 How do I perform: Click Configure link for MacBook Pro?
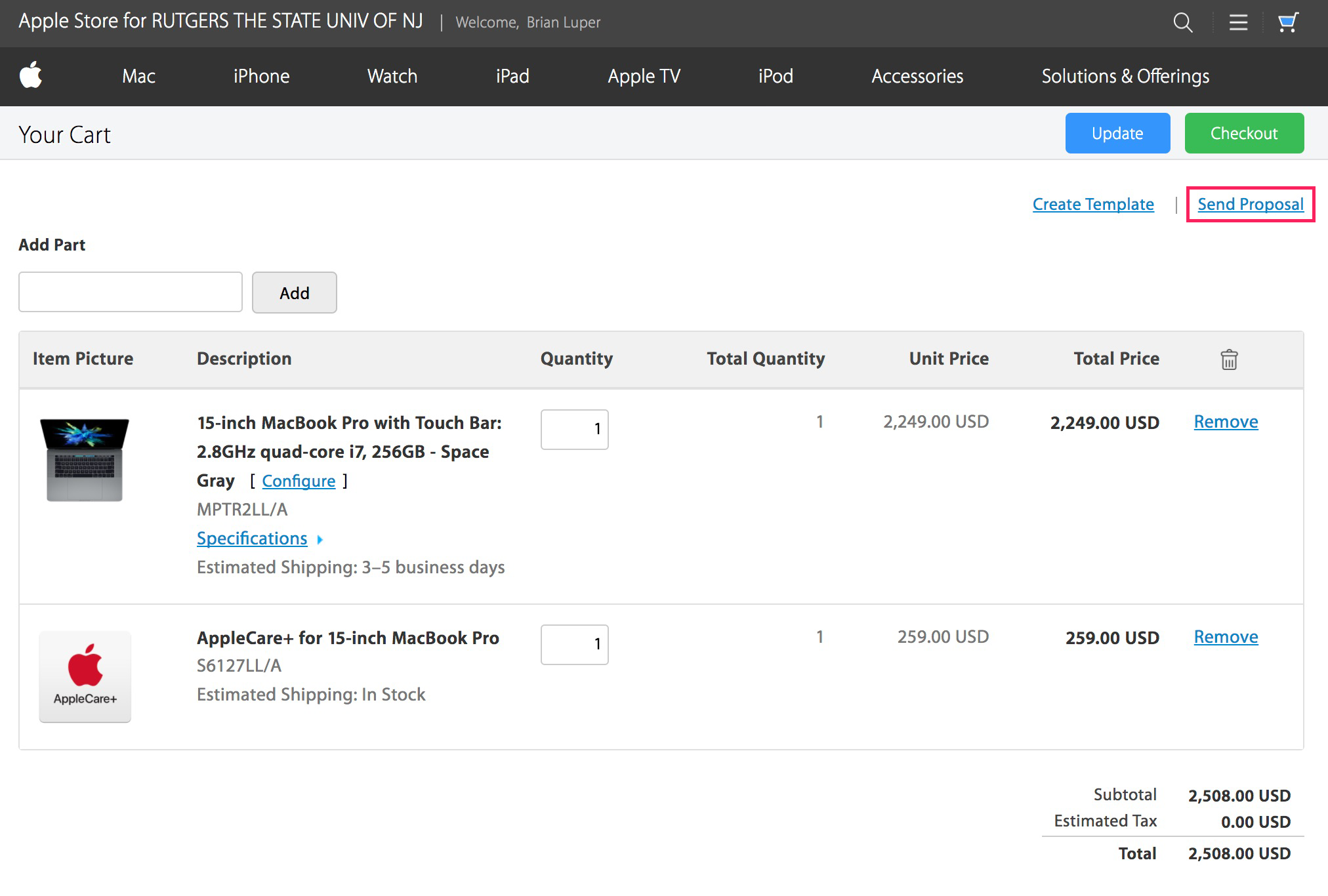click(x=299, y=481)
